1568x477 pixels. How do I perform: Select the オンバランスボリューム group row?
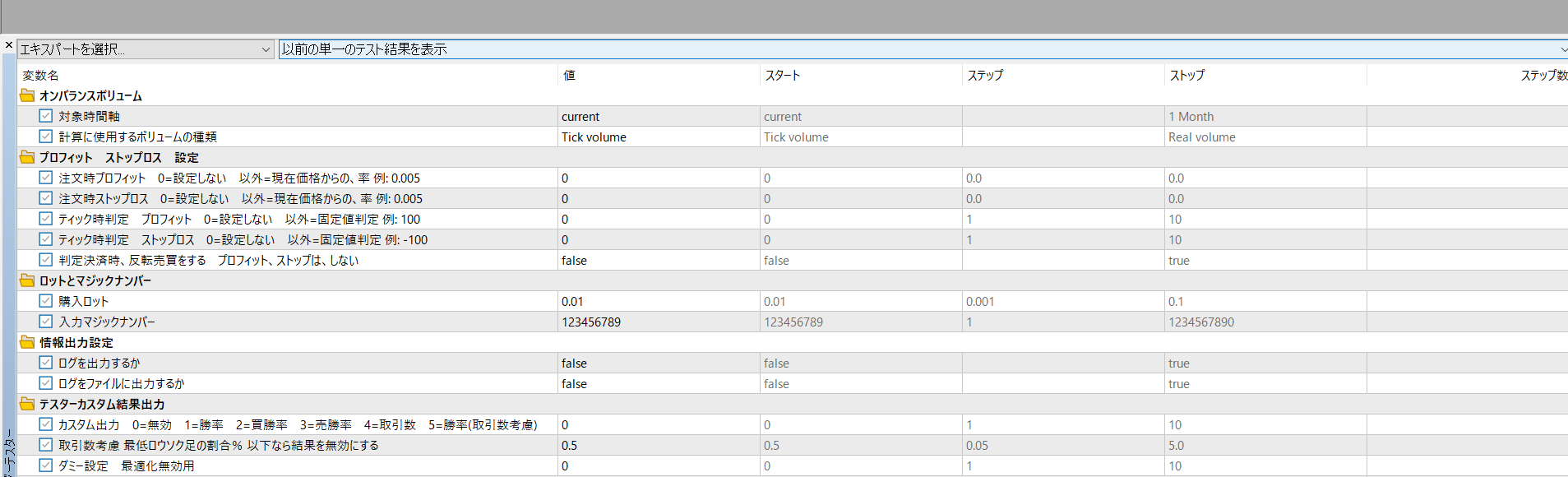click(x=793, y=95)
